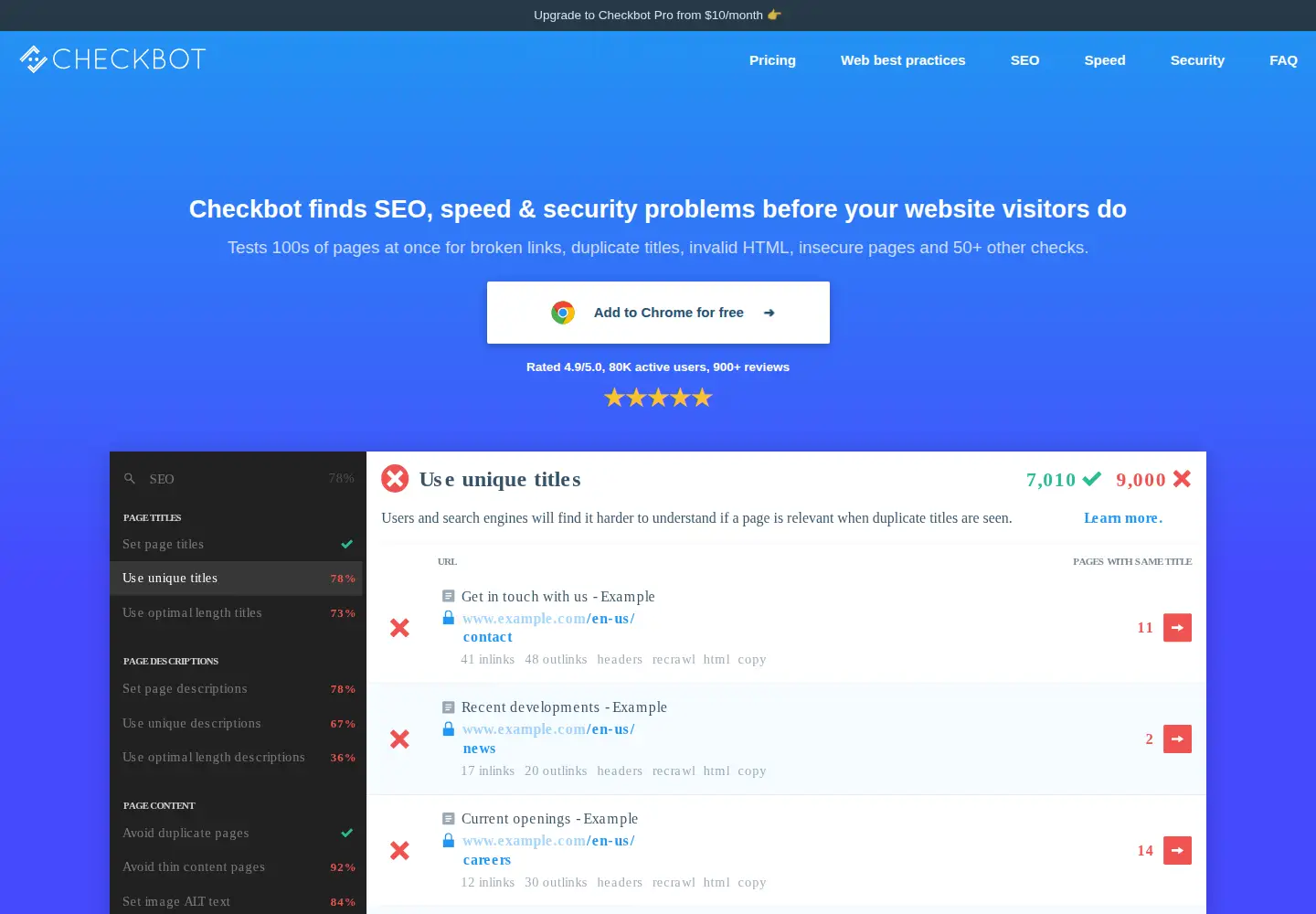Click arrow button next to 2 duplicates

(1177, 739)
